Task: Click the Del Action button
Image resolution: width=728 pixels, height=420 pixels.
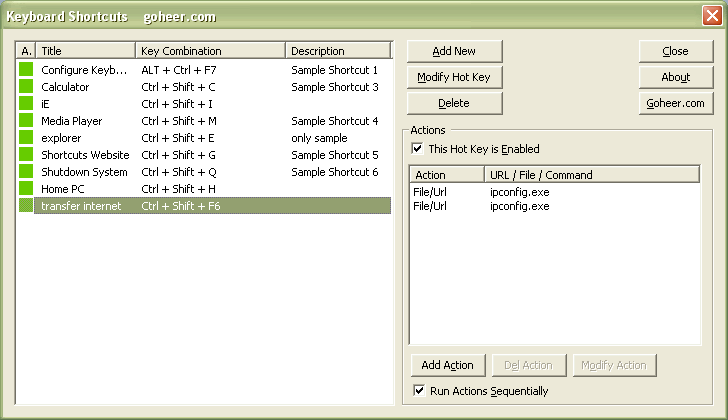Action: click(529, 365)
